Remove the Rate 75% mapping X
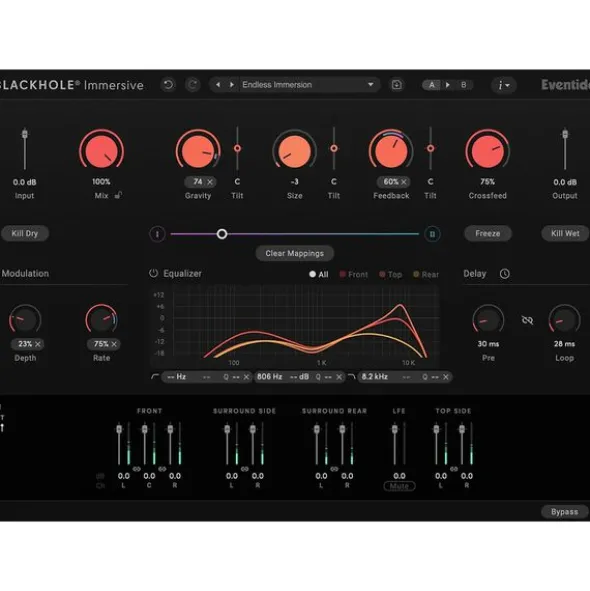 pos(114,344)
